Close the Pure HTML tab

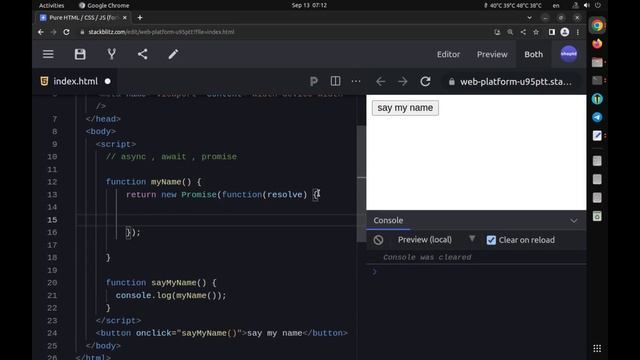(x=124, y=18)
